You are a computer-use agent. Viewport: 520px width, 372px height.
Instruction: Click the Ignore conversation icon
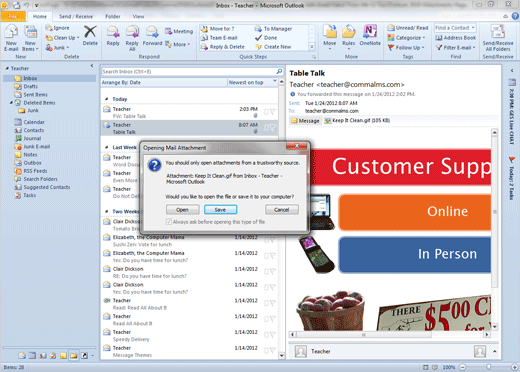[x=49, y=28]
